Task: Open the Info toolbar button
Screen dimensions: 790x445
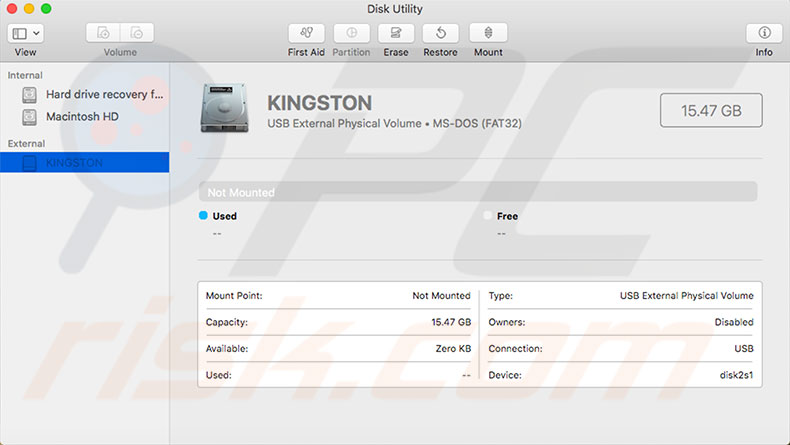Action: pyautogui.click(x=764, y=33)
